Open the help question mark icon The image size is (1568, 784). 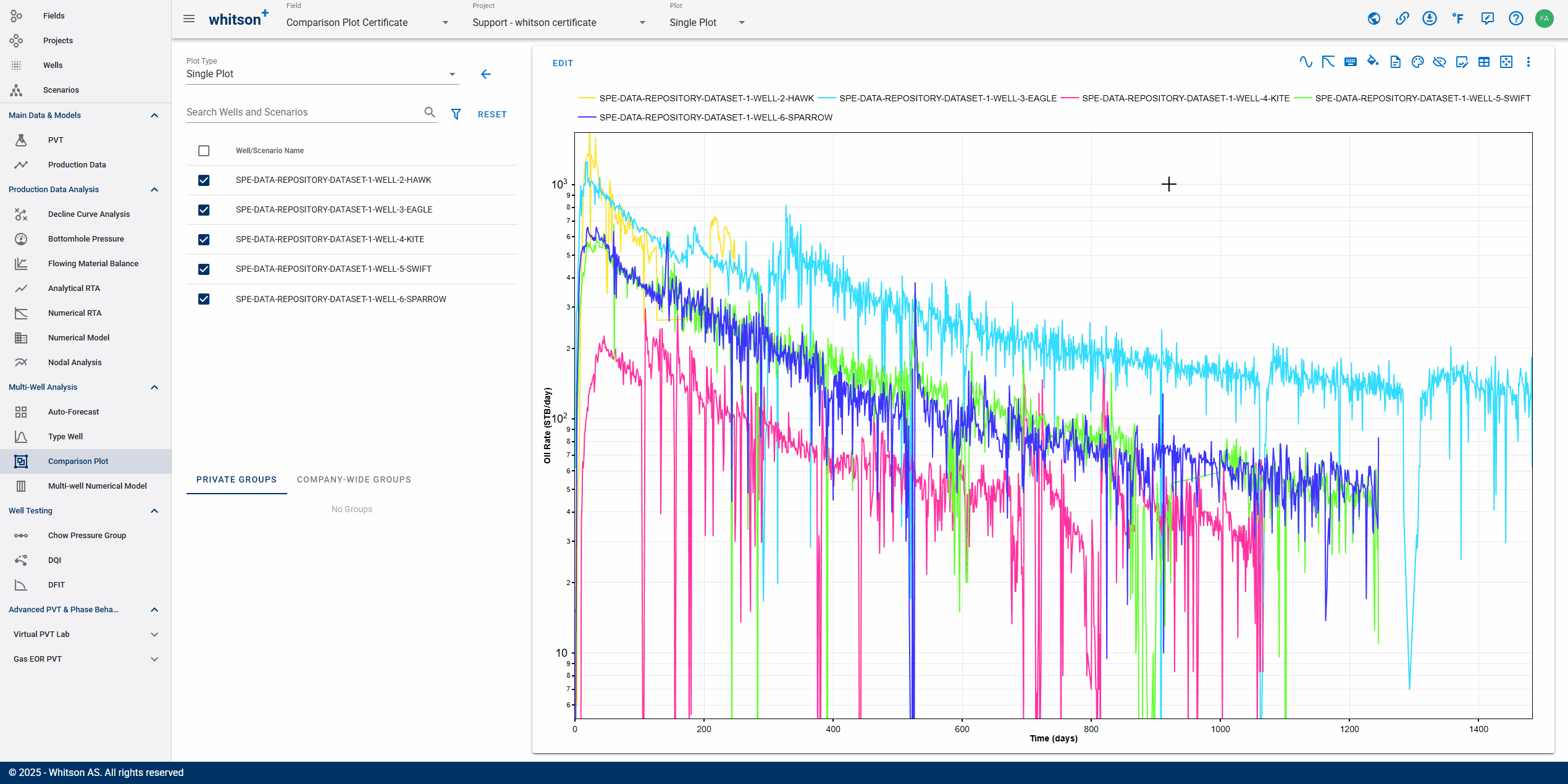[1516, 19]
